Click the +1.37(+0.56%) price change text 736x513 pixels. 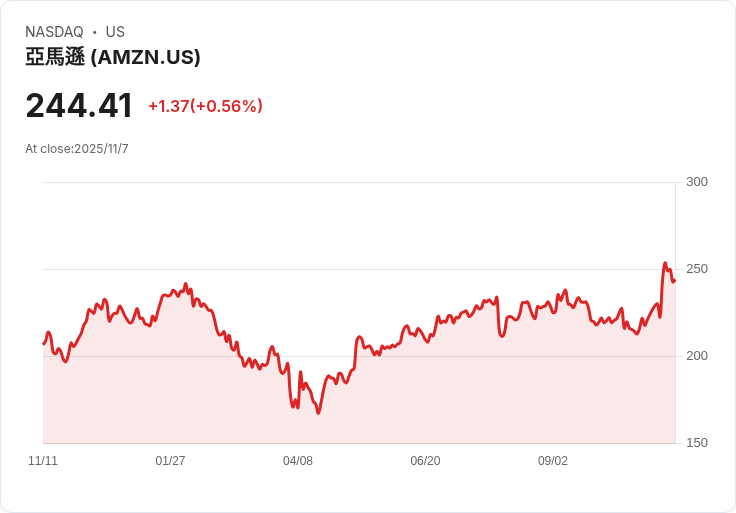(205, 106)
